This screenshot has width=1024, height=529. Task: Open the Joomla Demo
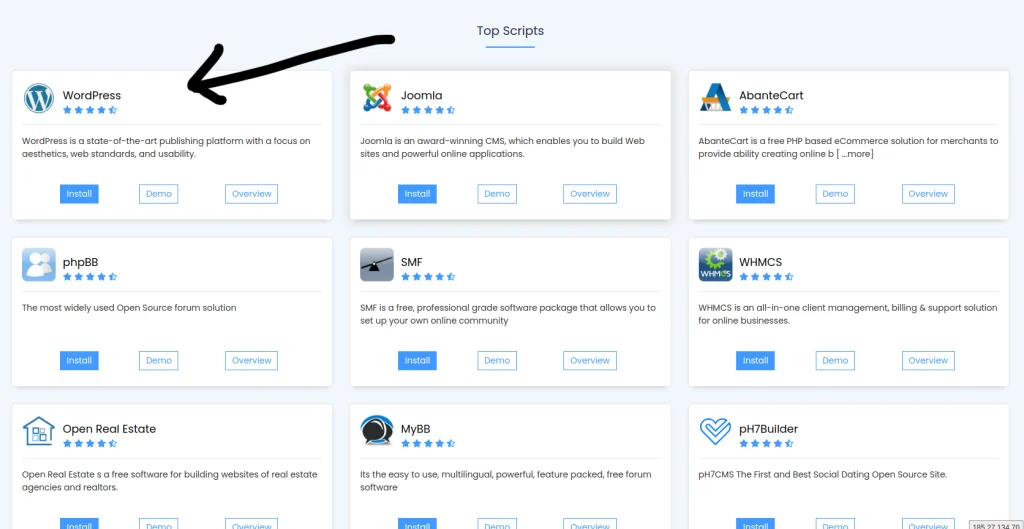point(497,194)
